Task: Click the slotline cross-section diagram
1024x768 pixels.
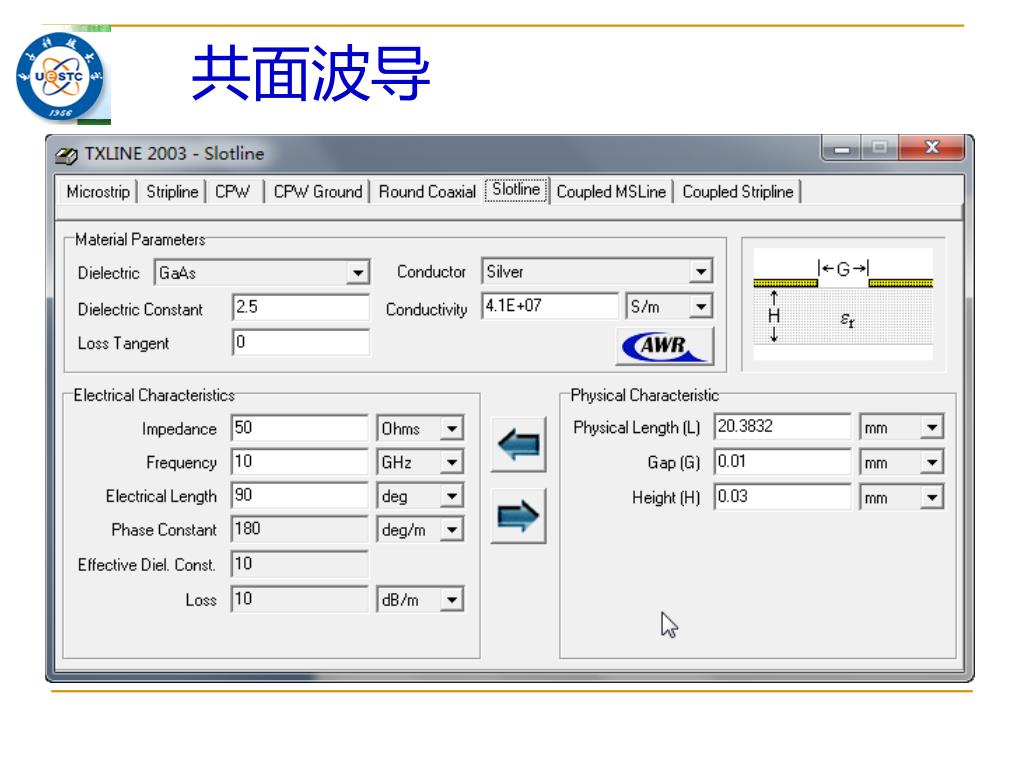Action: point(843,304)
